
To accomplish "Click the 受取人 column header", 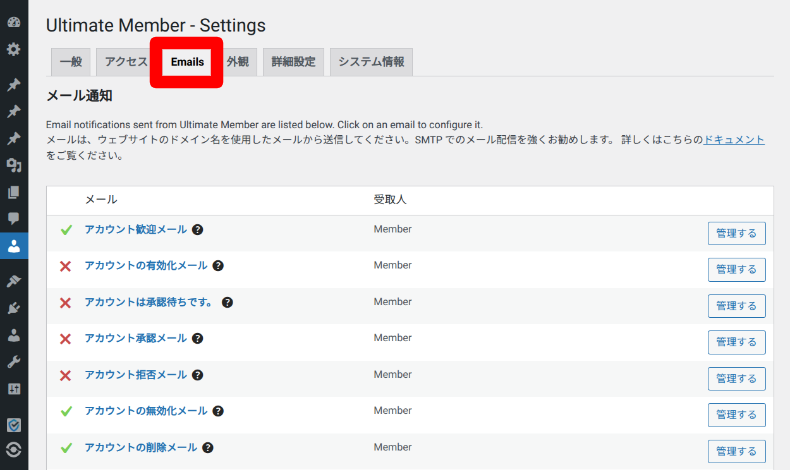I will (389, 199).
